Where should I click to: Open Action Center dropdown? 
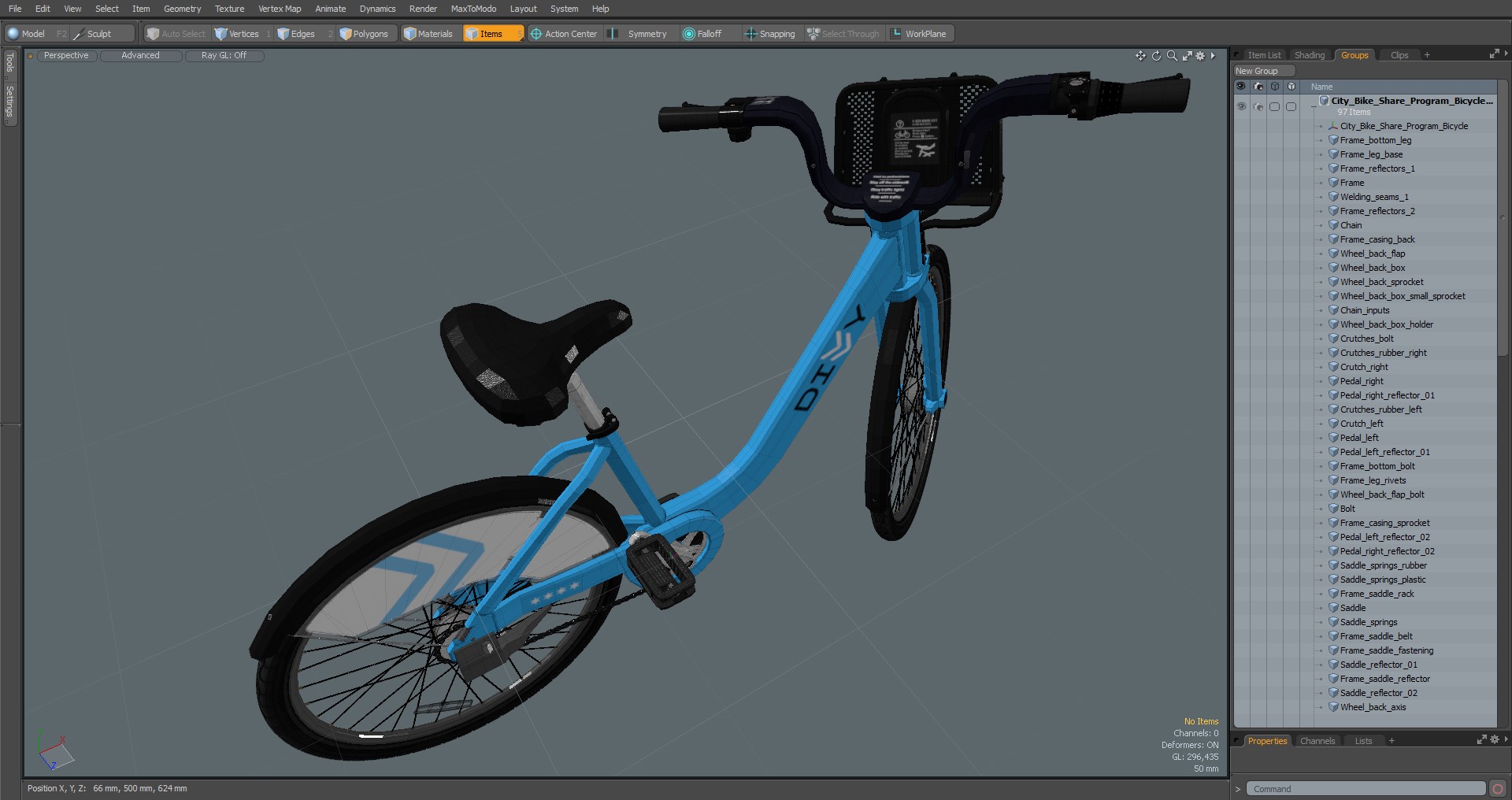(564, 34)
